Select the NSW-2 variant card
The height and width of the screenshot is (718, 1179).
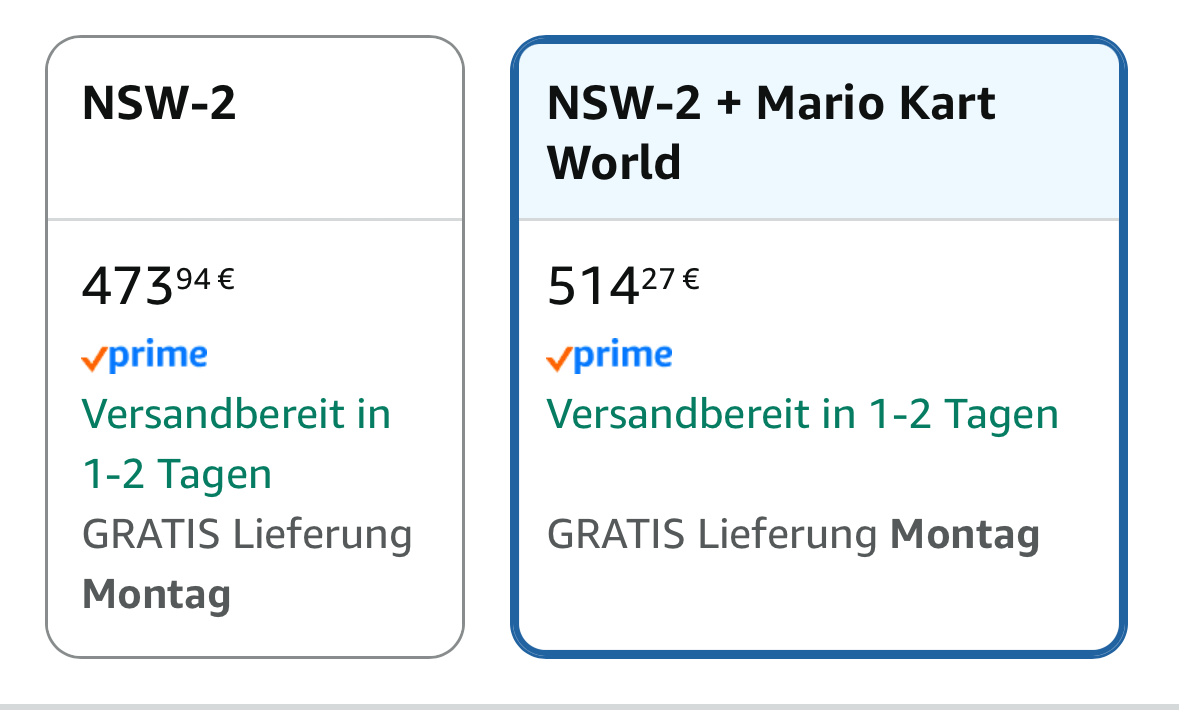point(255,347)
